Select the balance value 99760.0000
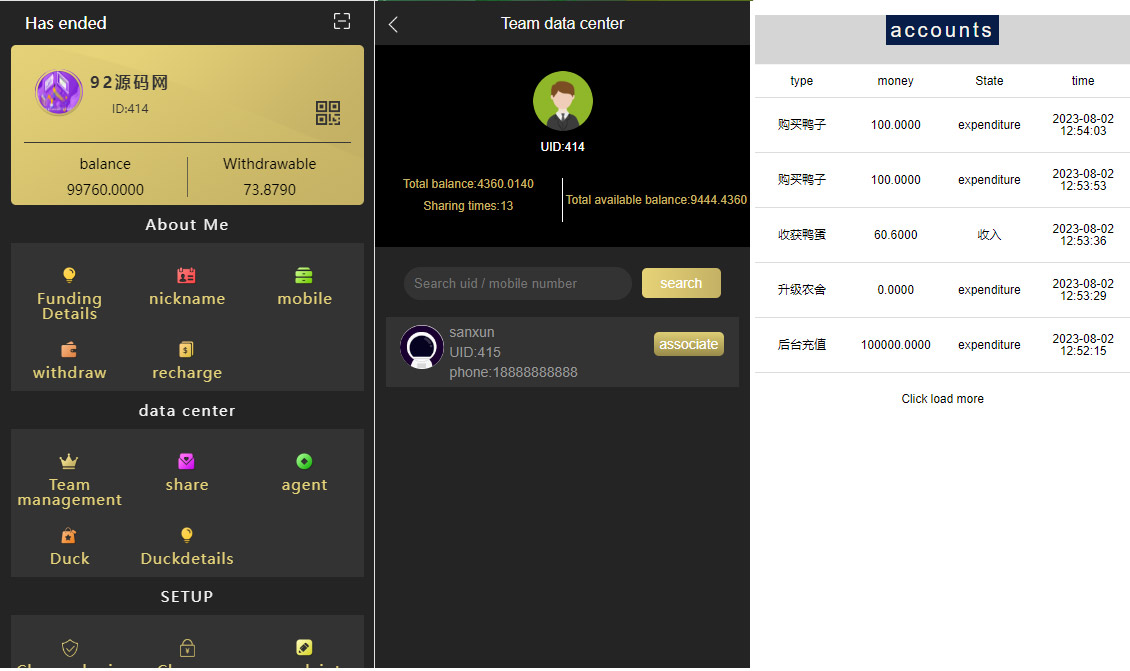Viewport: 1130px width, 671px height. (x=105, y=190)
